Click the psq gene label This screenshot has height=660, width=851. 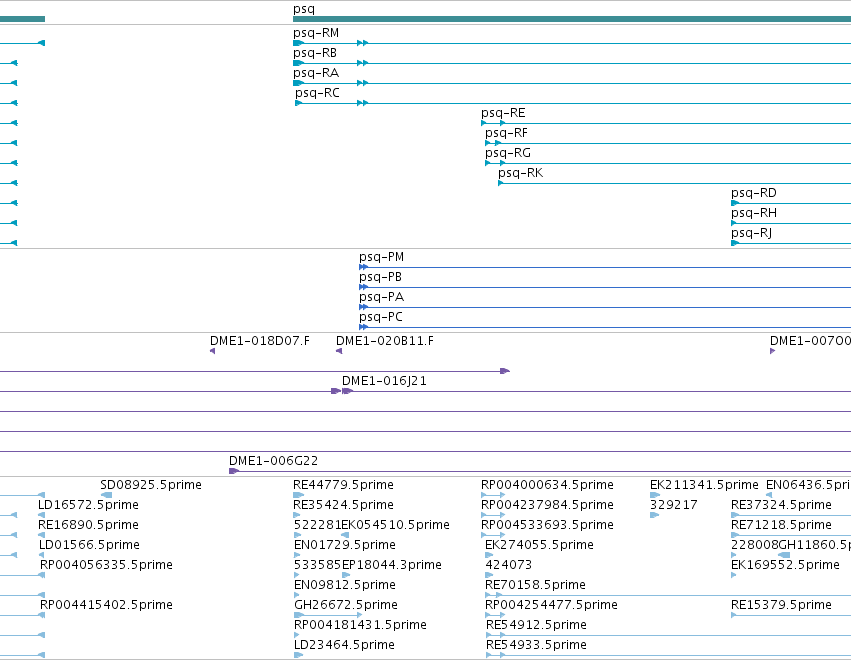coord(303,9)
